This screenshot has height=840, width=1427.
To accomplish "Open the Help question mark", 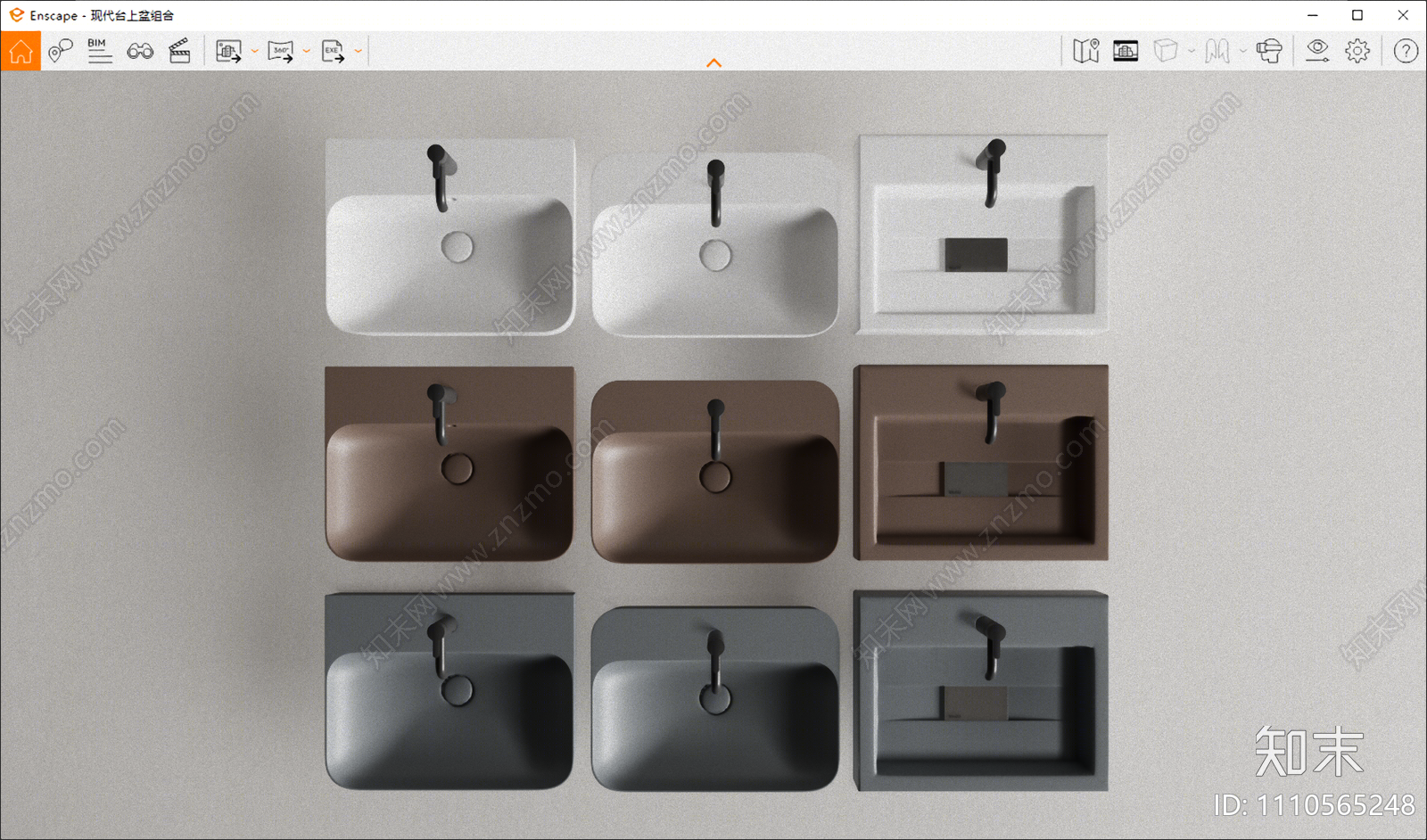I will tap(1406, 51).
